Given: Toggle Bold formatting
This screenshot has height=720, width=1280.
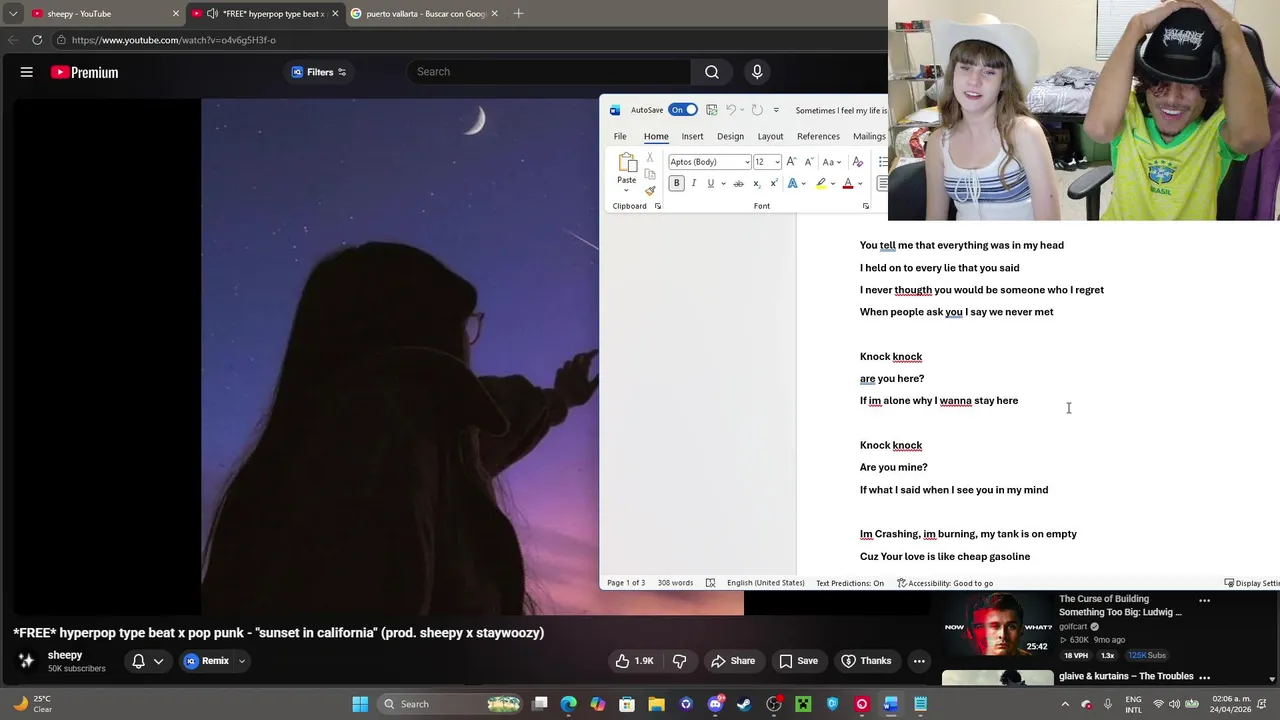Looking at the screenshot, I should (x=676, y=184).
